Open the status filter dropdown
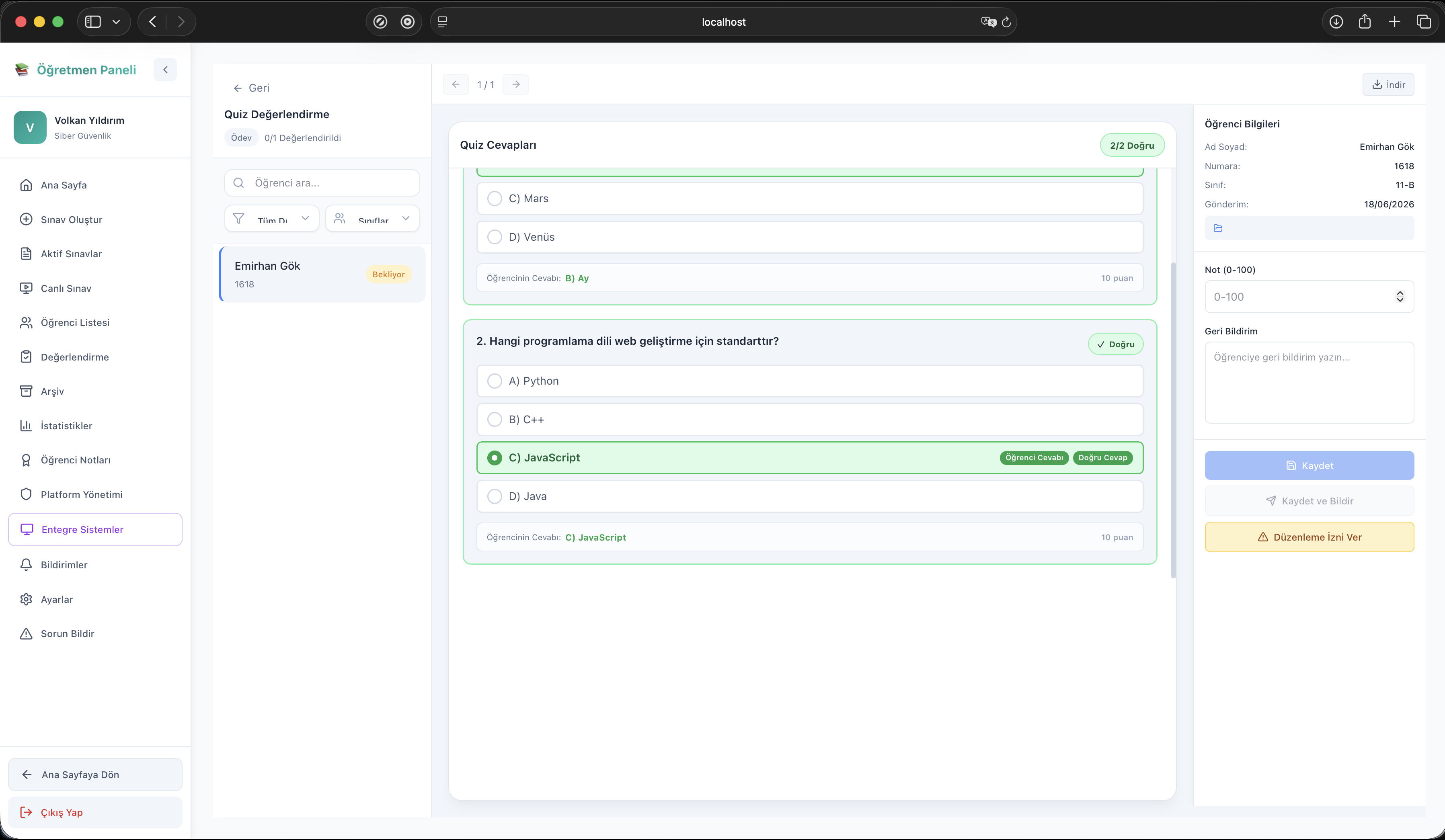 (x=272, y=219)
